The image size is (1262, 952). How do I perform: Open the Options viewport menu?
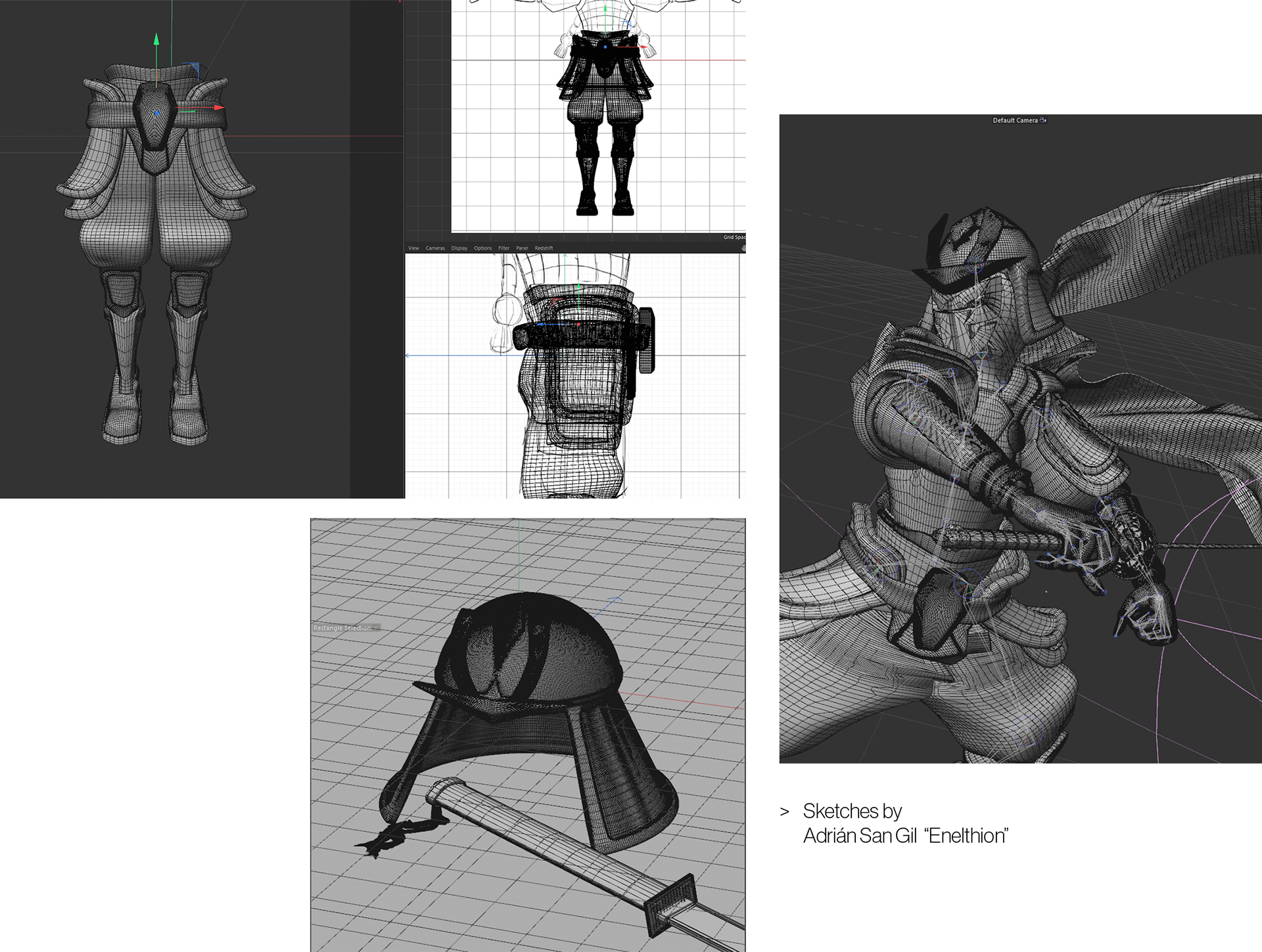point(482,248)
